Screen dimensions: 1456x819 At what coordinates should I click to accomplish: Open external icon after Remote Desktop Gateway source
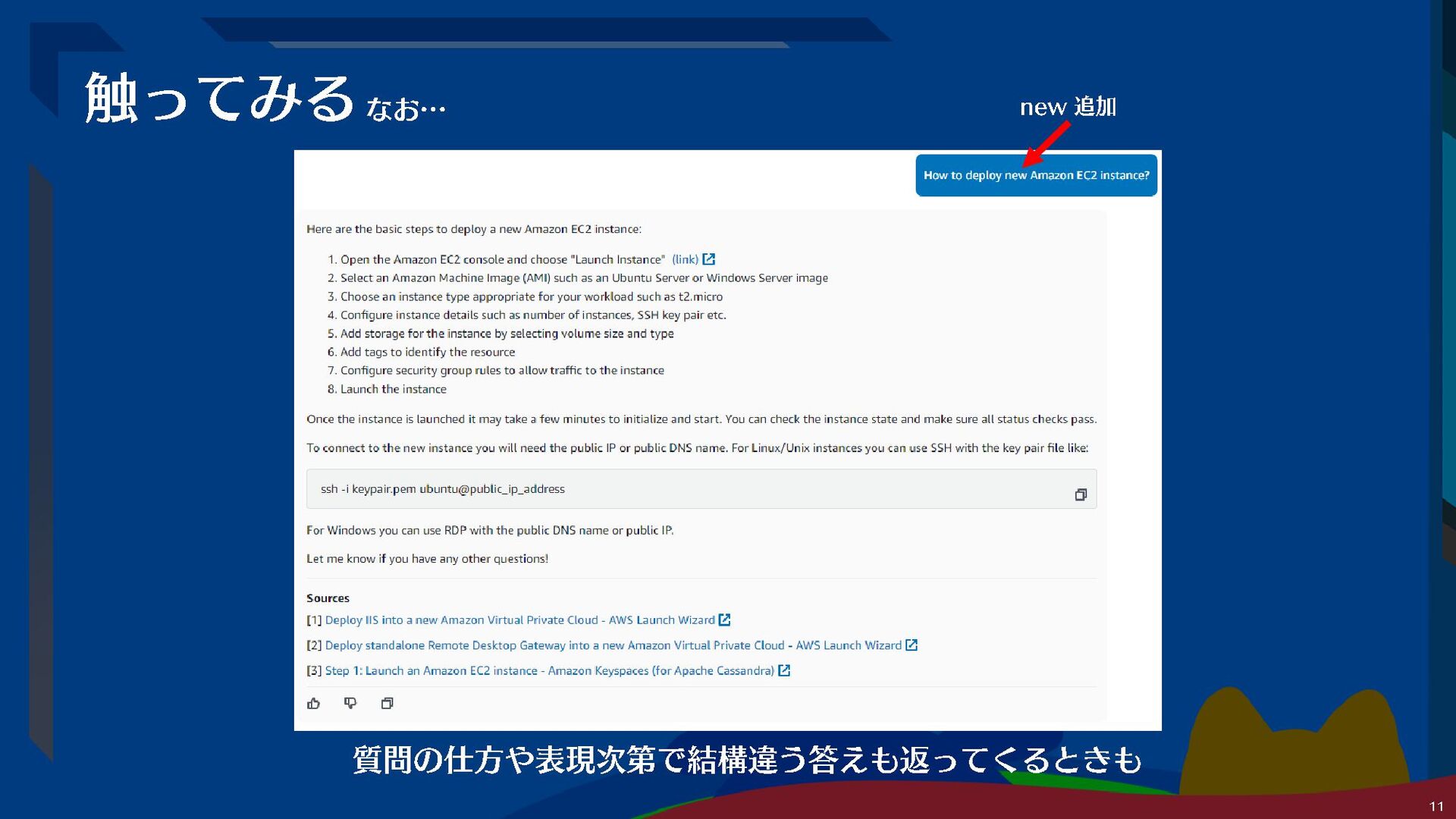(912, 645)
